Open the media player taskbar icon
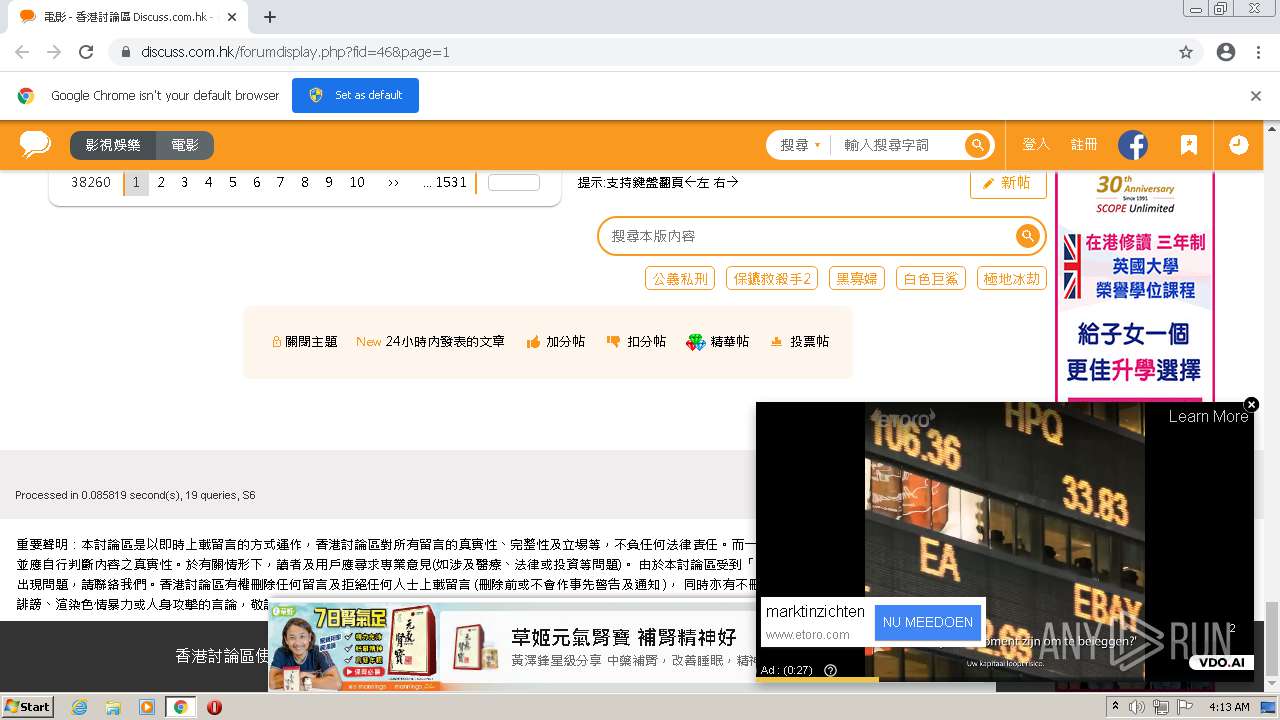This screenshot has width=1280, height=720. (147, 707)
